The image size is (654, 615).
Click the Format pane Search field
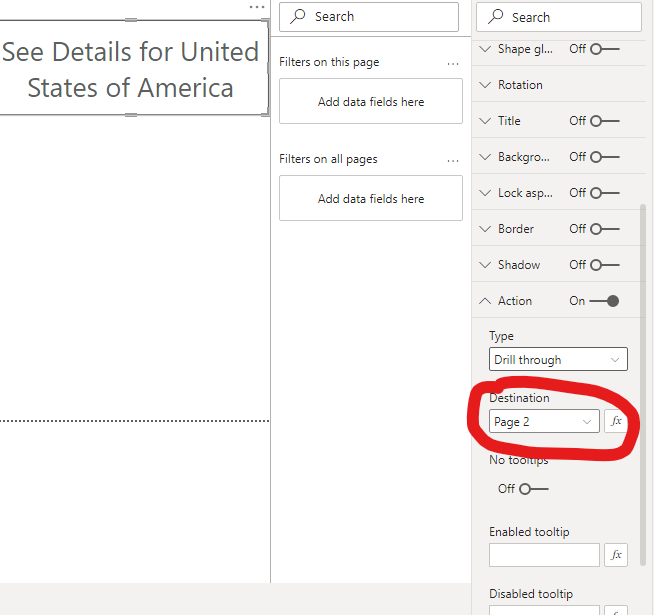[x=559, y=17]
